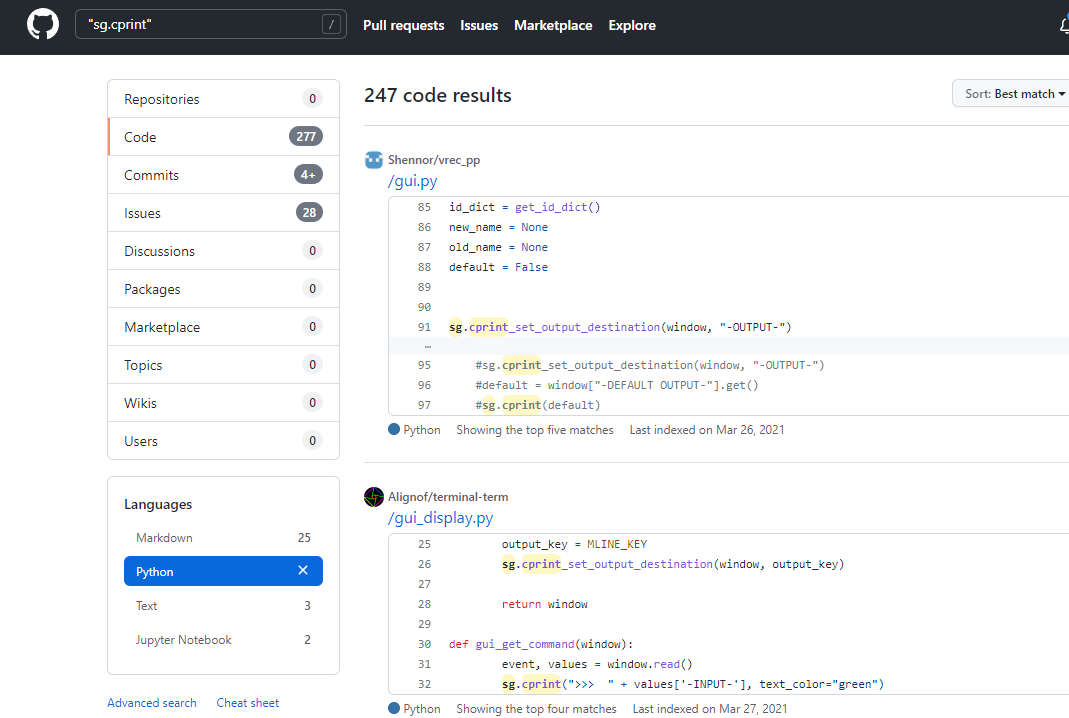Remove the Python language filter

tap(303, 571)
